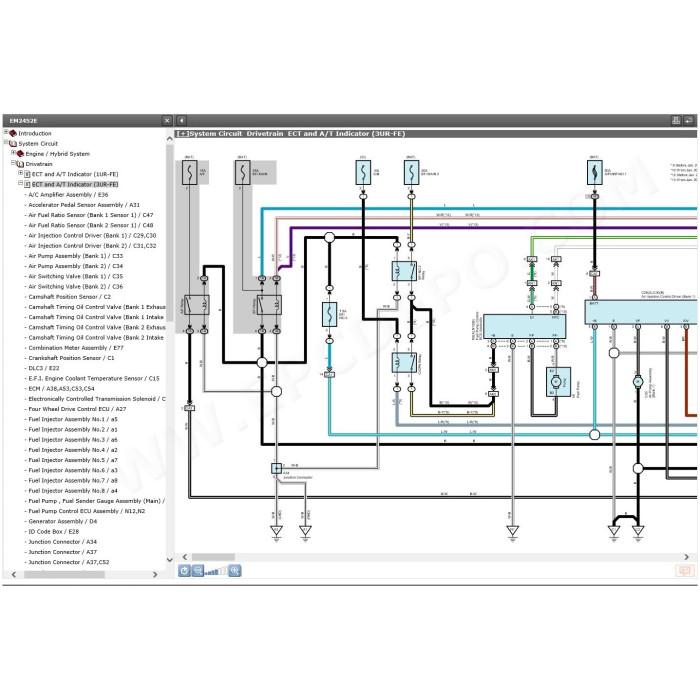The image size is (700, 700).
Task: Open Camshaft Position Sensor / C2
Action: coord(70,297)
